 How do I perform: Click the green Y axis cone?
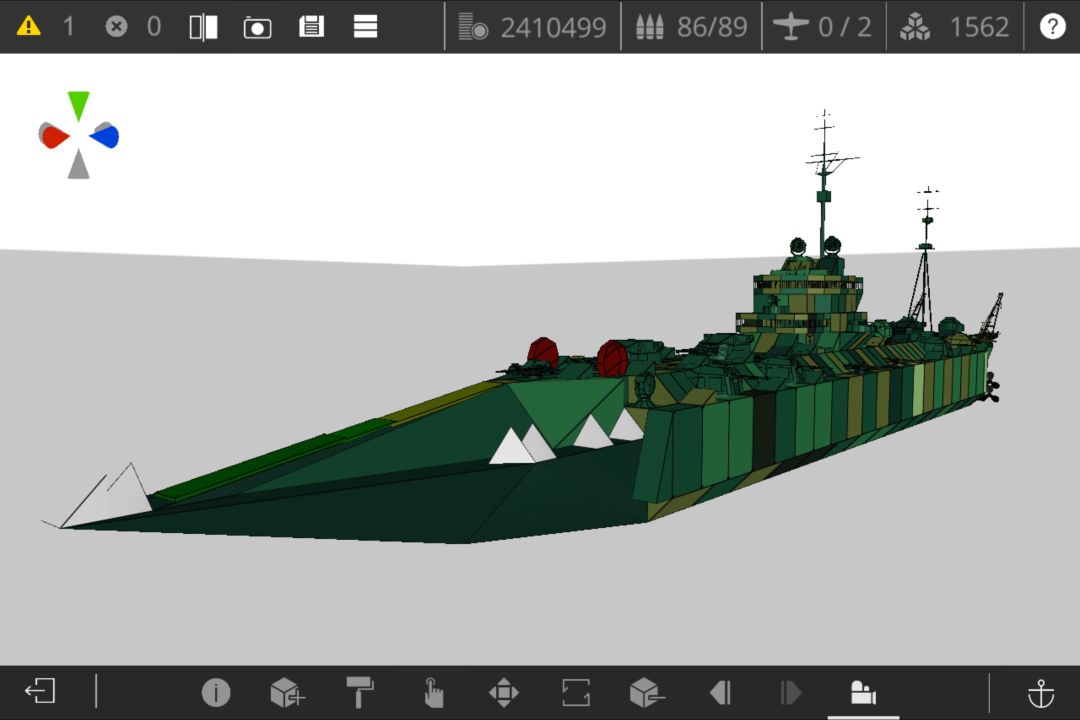[79, 105]
